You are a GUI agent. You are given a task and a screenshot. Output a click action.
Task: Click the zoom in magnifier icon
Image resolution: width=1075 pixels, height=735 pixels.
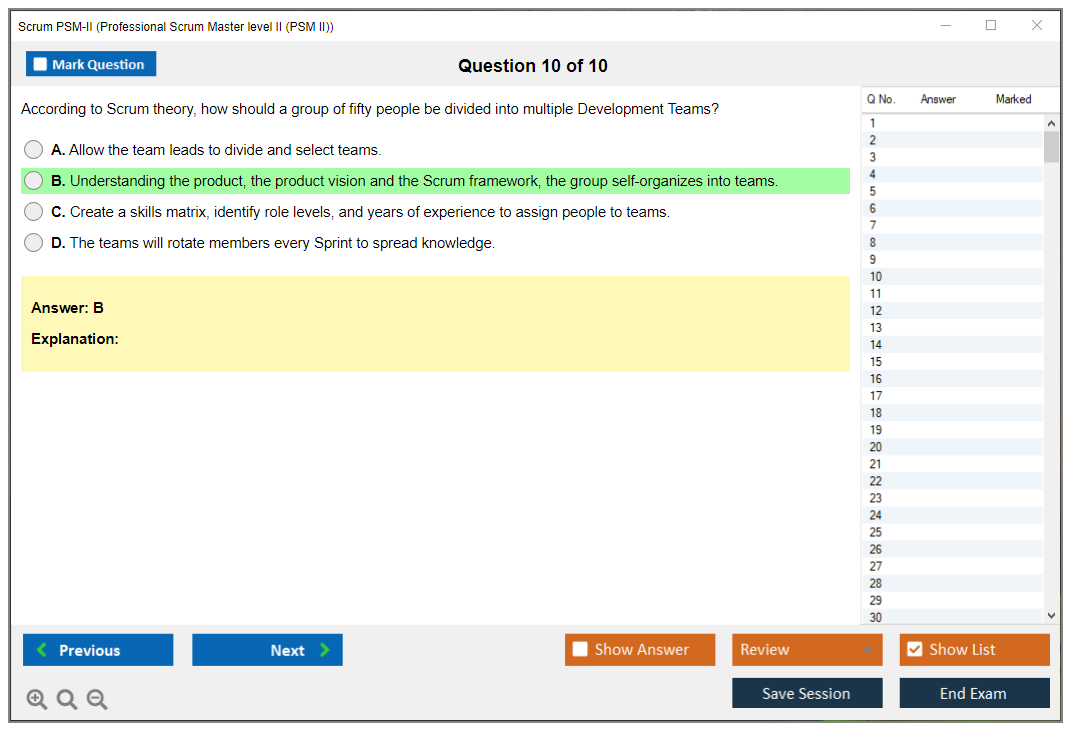(36, 700)
